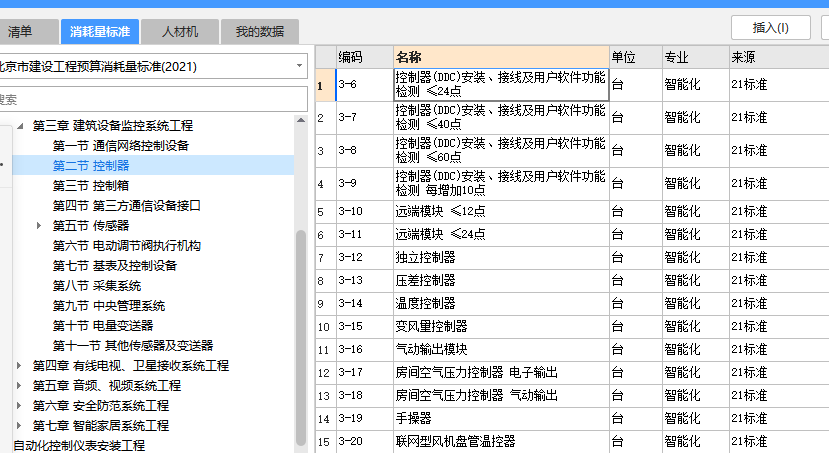Click the 名称 column header

tap(501, 57)
